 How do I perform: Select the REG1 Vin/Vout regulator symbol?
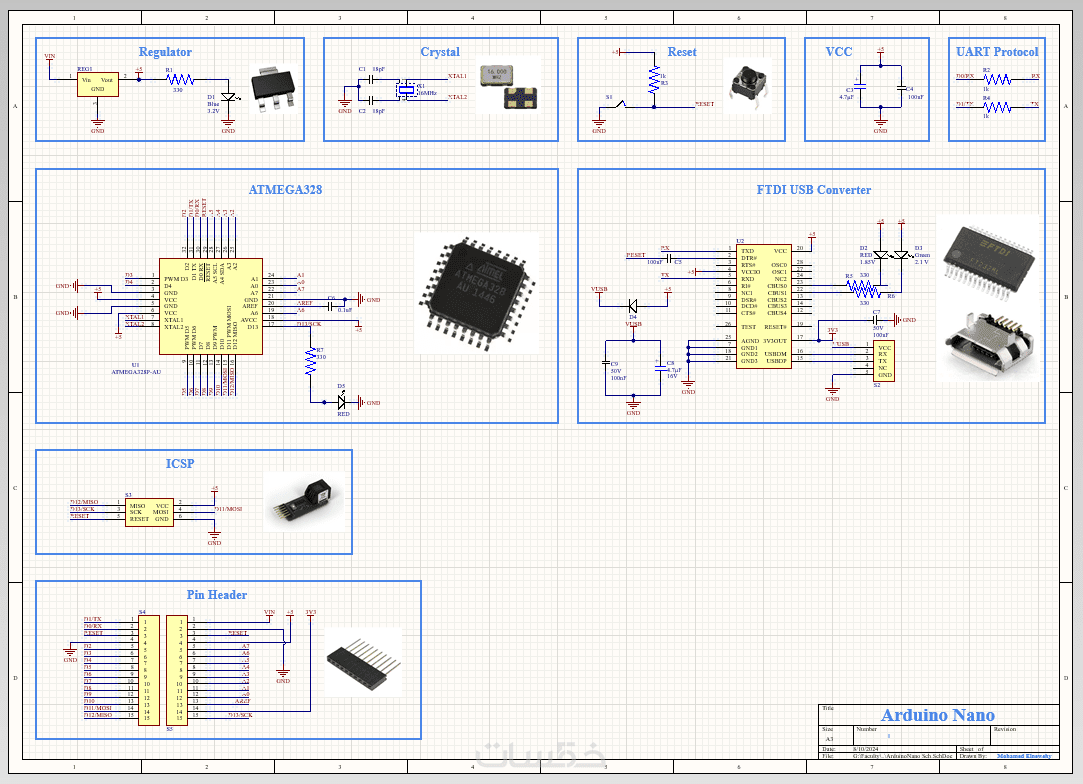[x=97, y=84]
